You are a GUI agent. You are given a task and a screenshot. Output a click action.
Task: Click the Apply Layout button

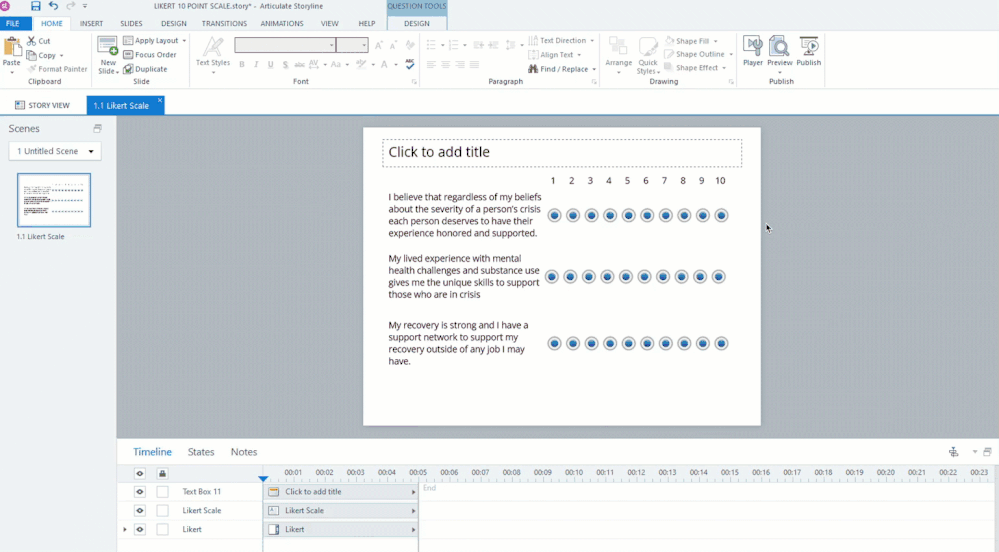(155, 41)
